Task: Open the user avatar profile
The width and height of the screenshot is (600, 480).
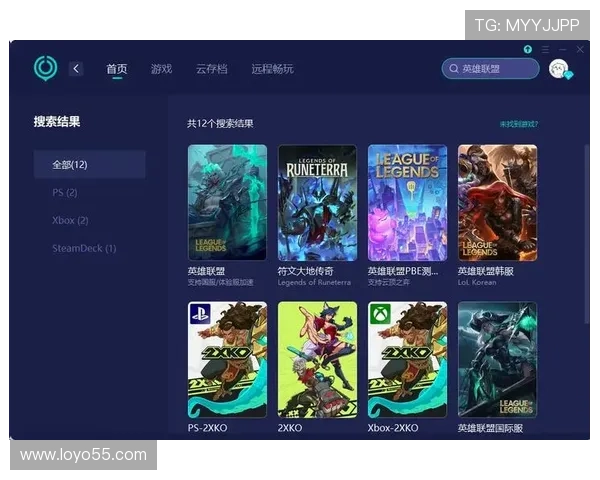Action: point(559,69)
